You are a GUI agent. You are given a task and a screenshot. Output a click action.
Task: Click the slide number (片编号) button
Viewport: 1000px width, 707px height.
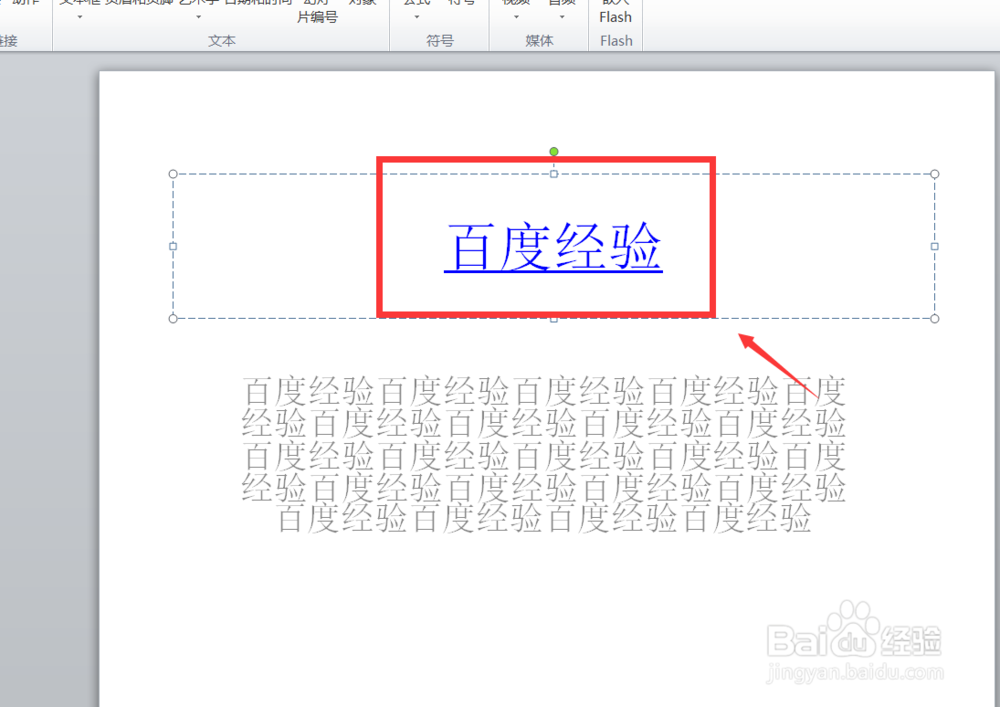(317, 13)
